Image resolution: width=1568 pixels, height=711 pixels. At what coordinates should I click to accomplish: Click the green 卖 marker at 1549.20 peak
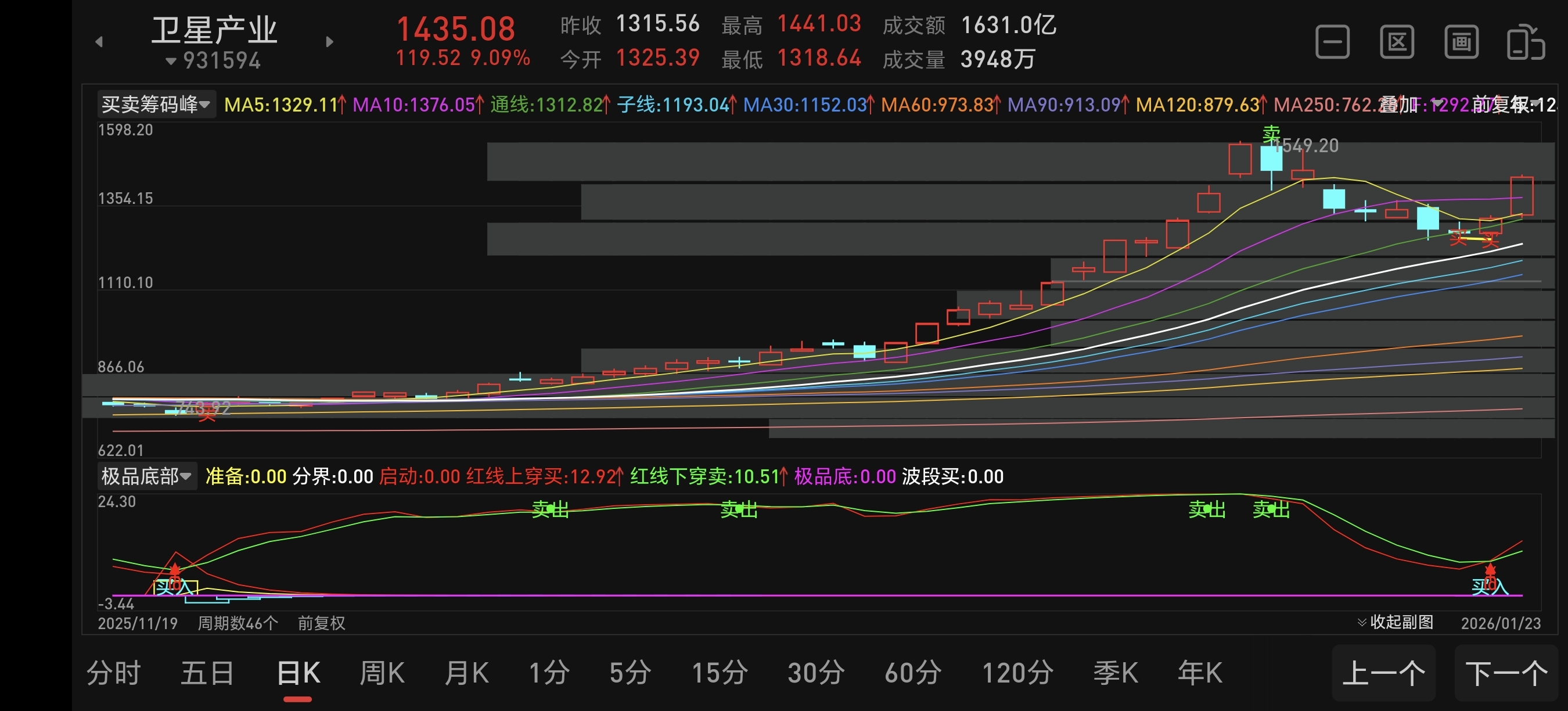coord(1271,134)
